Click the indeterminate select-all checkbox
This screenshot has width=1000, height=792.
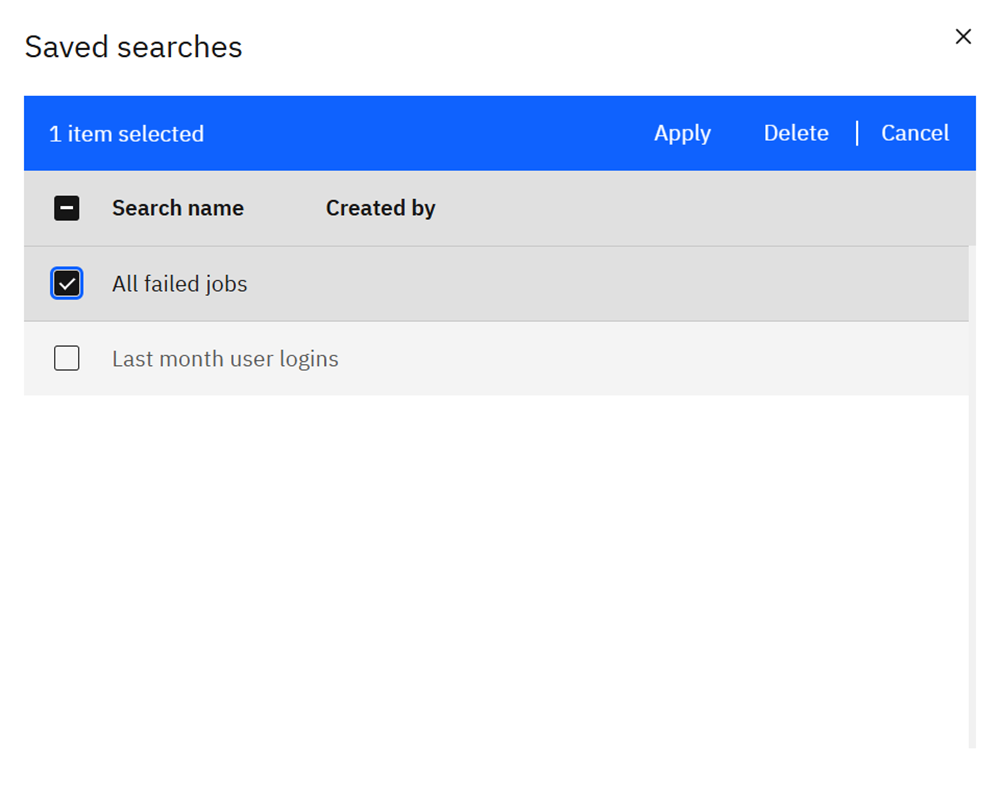(66, 208)
